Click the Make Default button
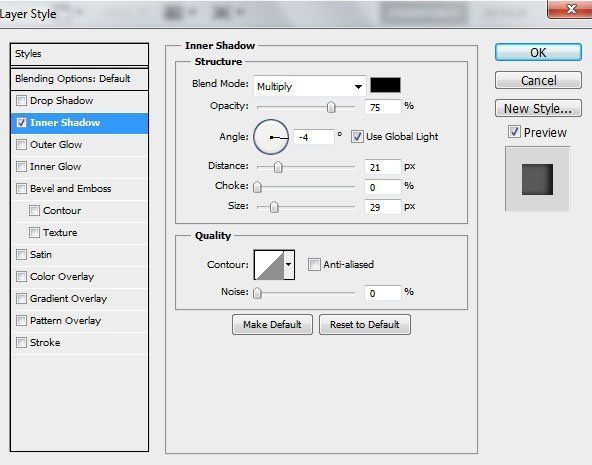This screenshot has width=592, height=465. tap(272, 325)
